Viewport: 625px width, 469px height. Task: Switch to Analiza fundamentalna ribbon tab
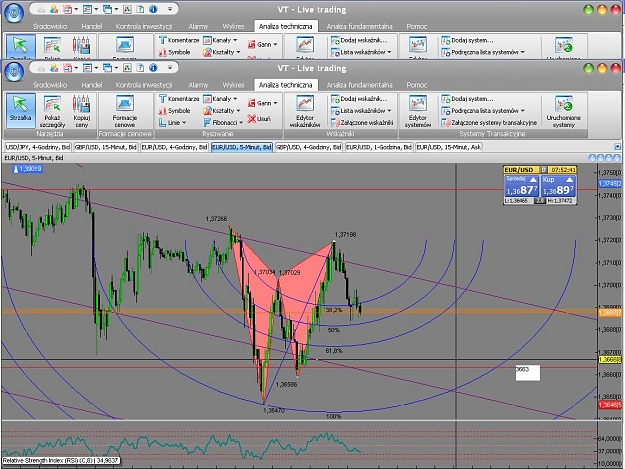pyautogui.click(x=359, y=85)
